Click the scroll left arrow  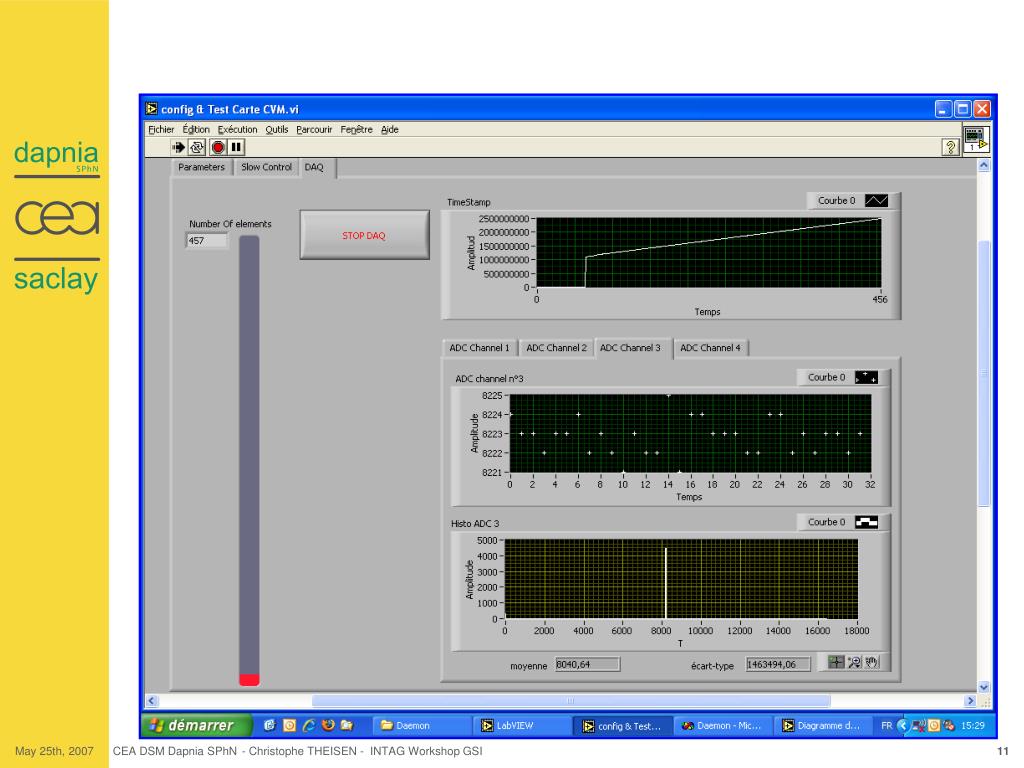click(152, 701)
